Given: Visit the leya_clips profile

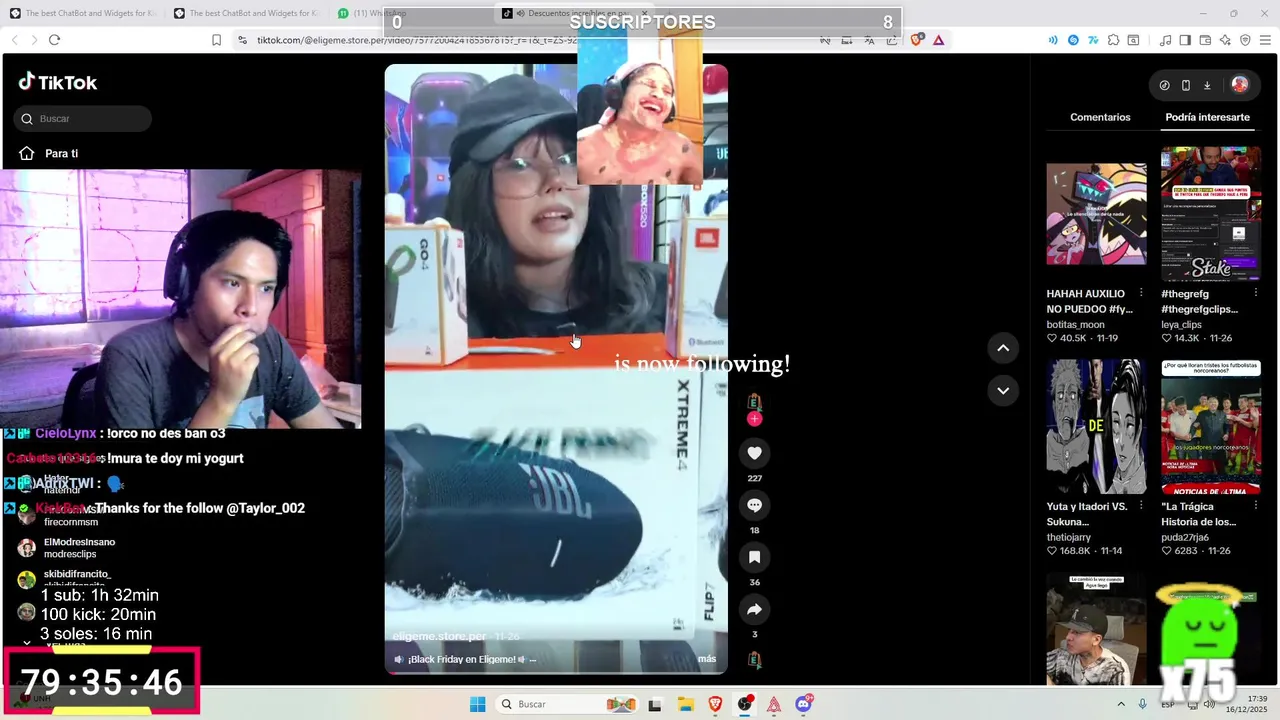Looking at the screenshot, I should click(1181, 325).
